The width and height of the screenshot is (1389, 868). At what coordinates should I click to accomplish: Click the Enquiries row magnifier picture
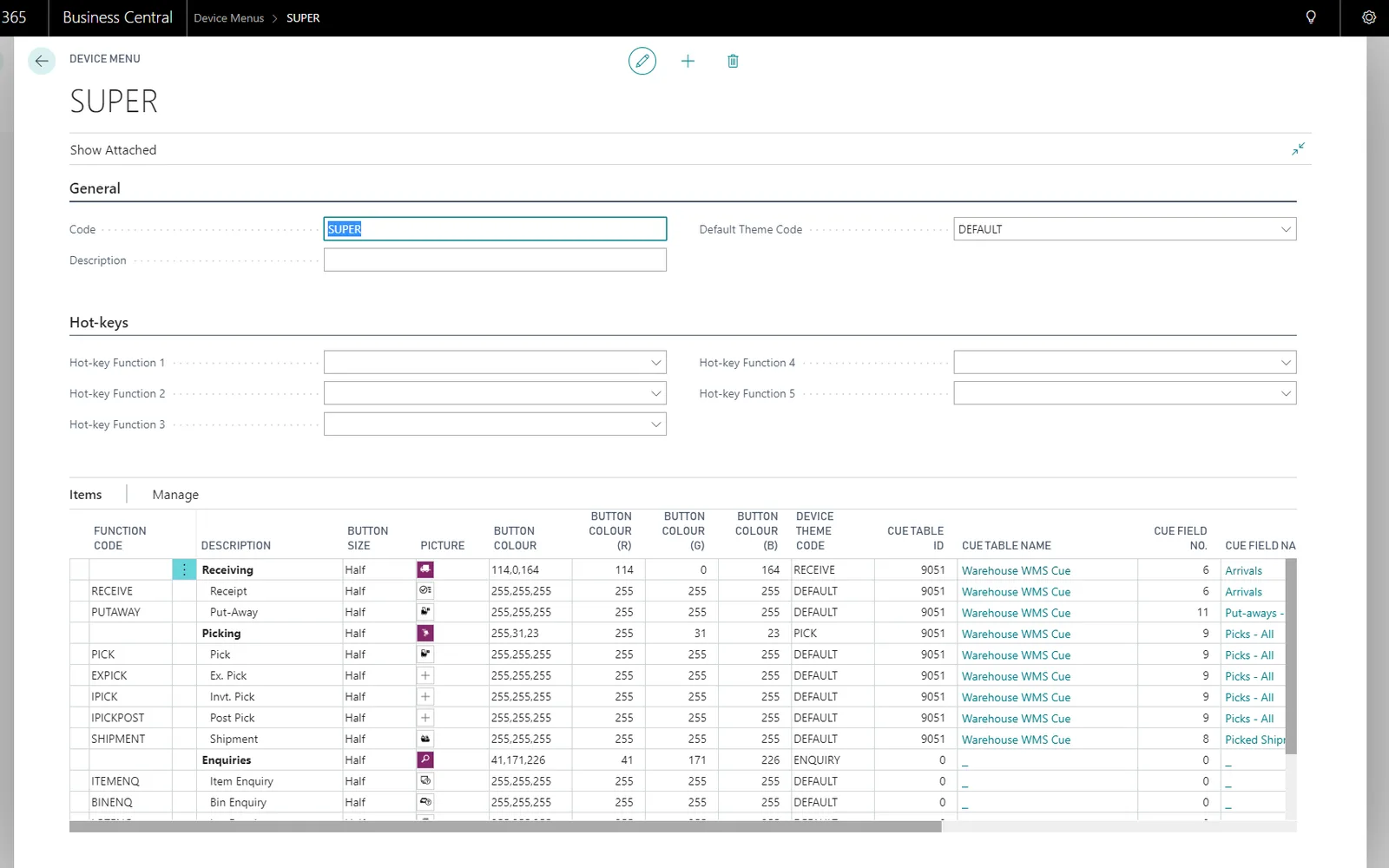(425, 759)
